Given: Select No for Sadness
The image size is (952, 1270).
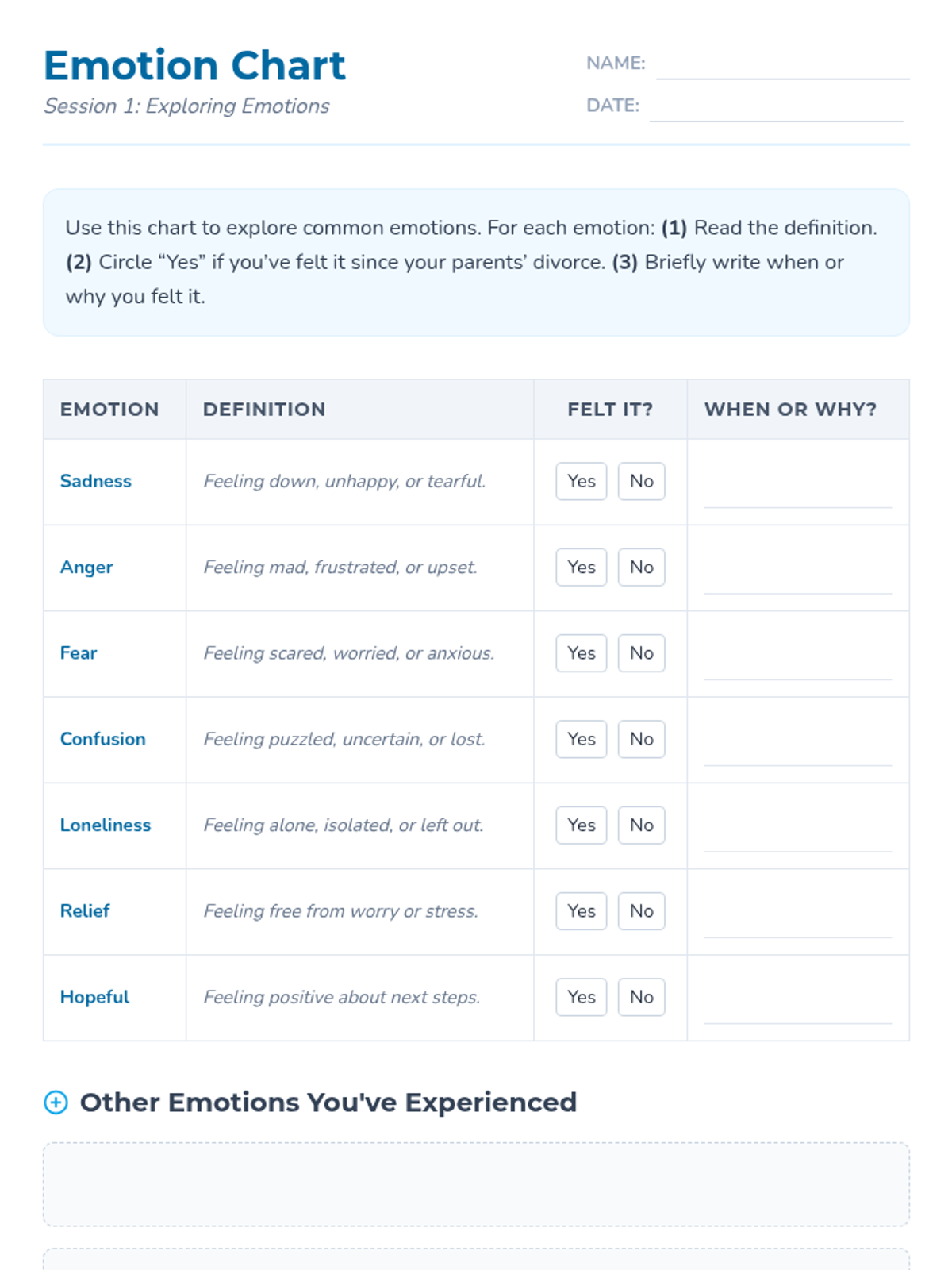Looking at the screenshot, I should click(x=641, y=481).
